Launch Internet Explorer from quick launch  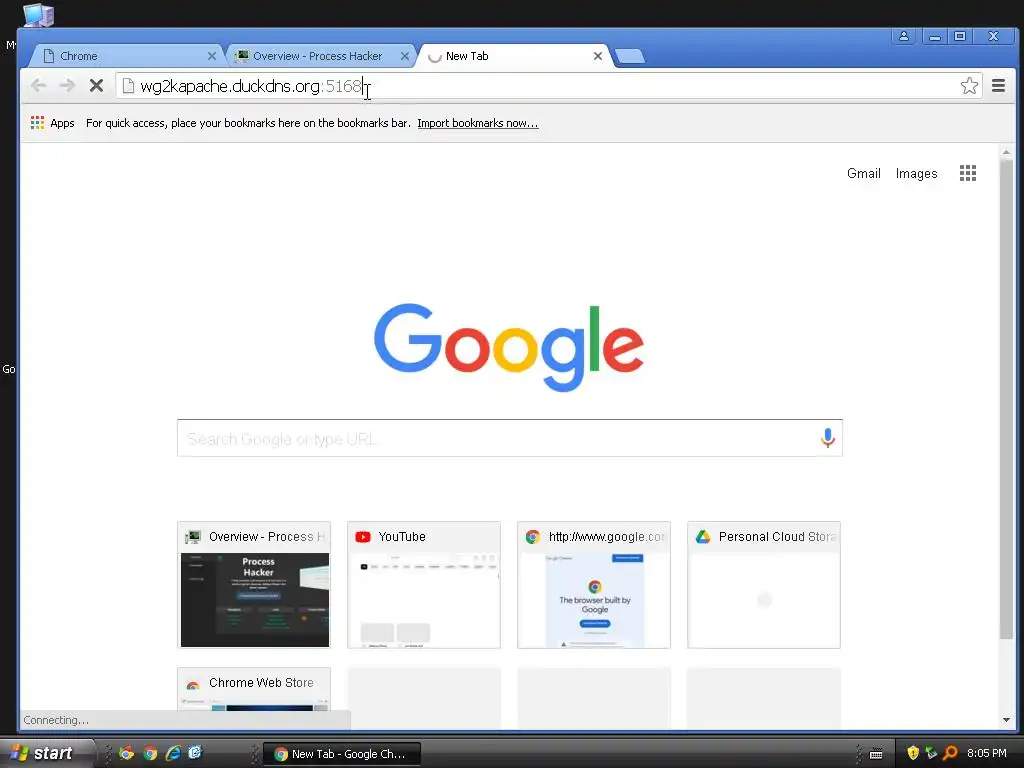(172, 753)
